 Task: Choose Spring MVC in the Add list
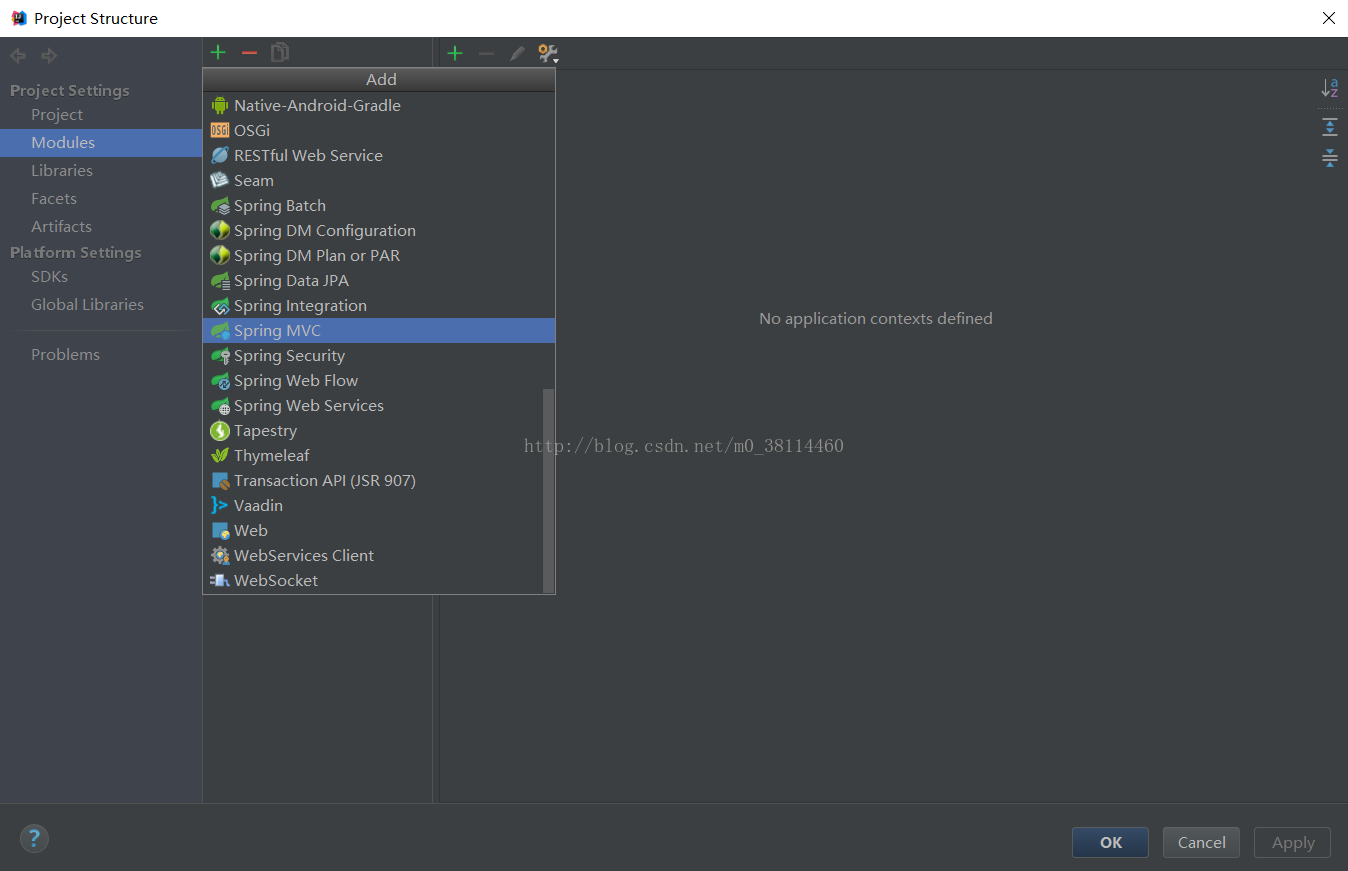tap(379, 330)
